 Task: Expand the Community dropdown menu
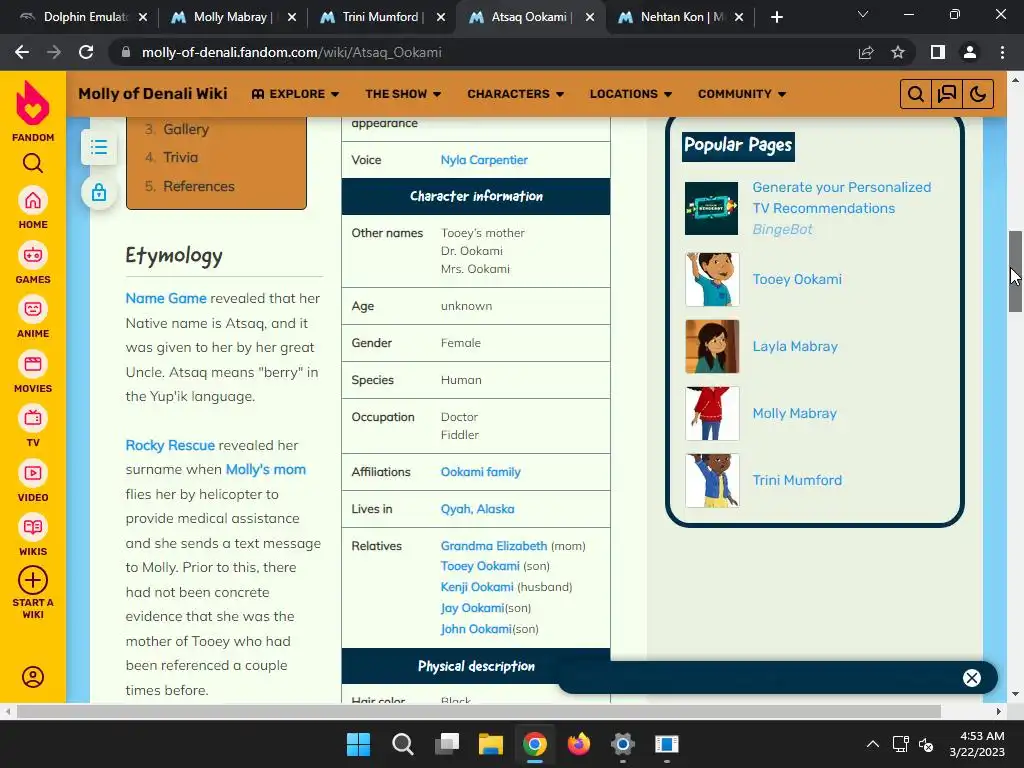(x=742, y=94)
